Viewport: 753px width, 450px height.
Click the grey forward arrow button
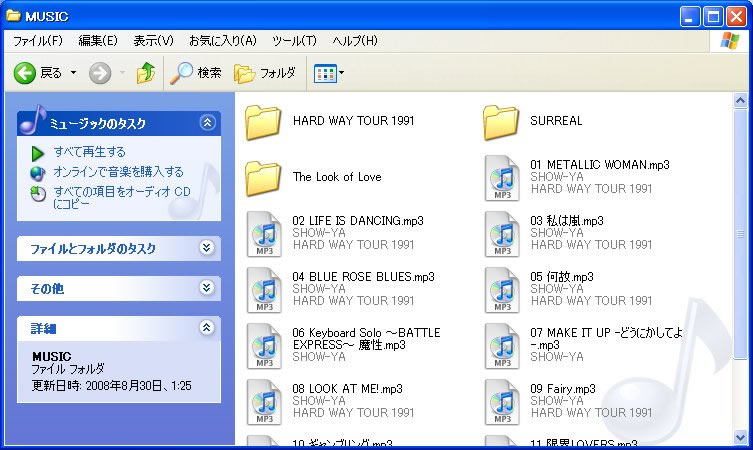100,73
